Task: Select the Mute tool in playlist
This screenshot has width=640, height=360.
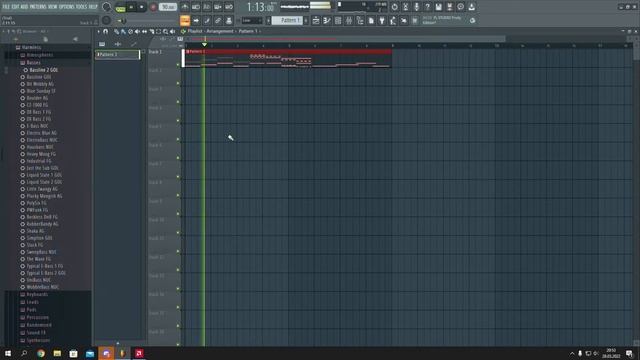Action: click(137, 31)
